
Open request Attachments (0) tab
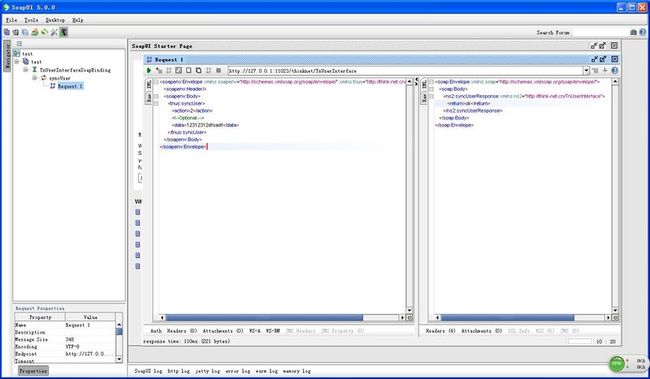223,331
